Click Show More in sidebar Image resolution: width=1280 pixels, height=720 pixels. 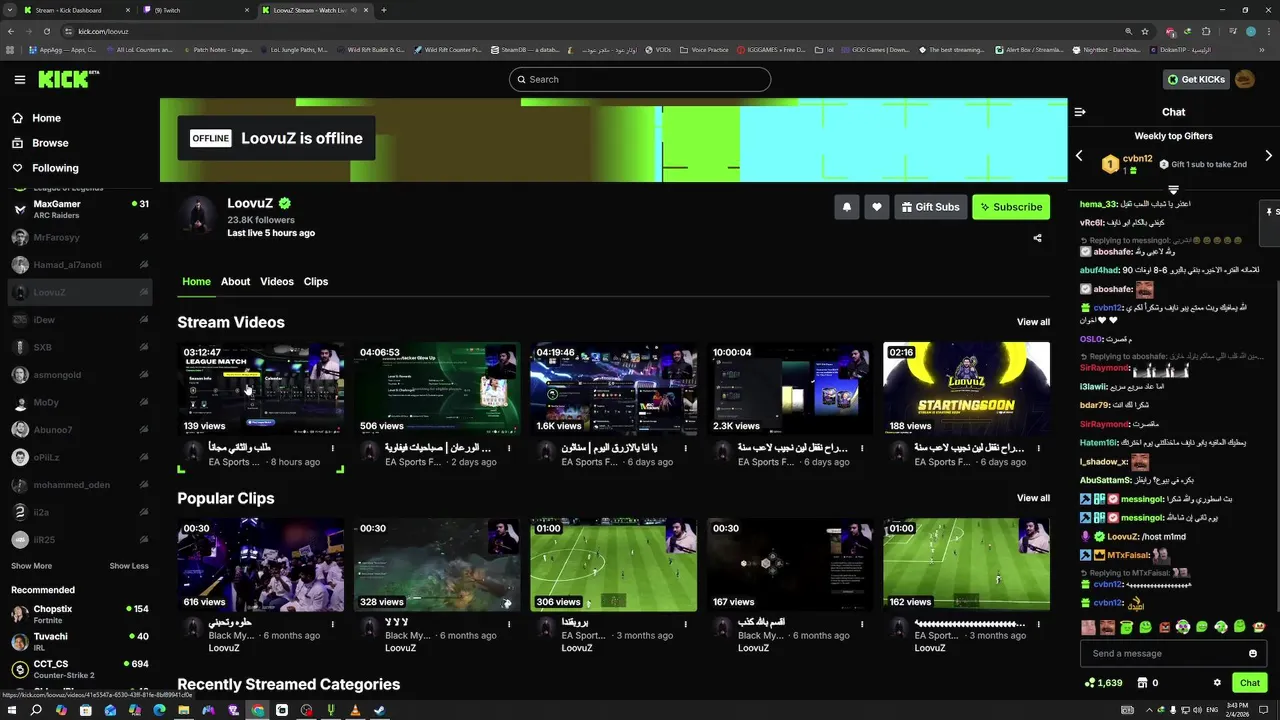pyautogui.click(x=31, y=566)
